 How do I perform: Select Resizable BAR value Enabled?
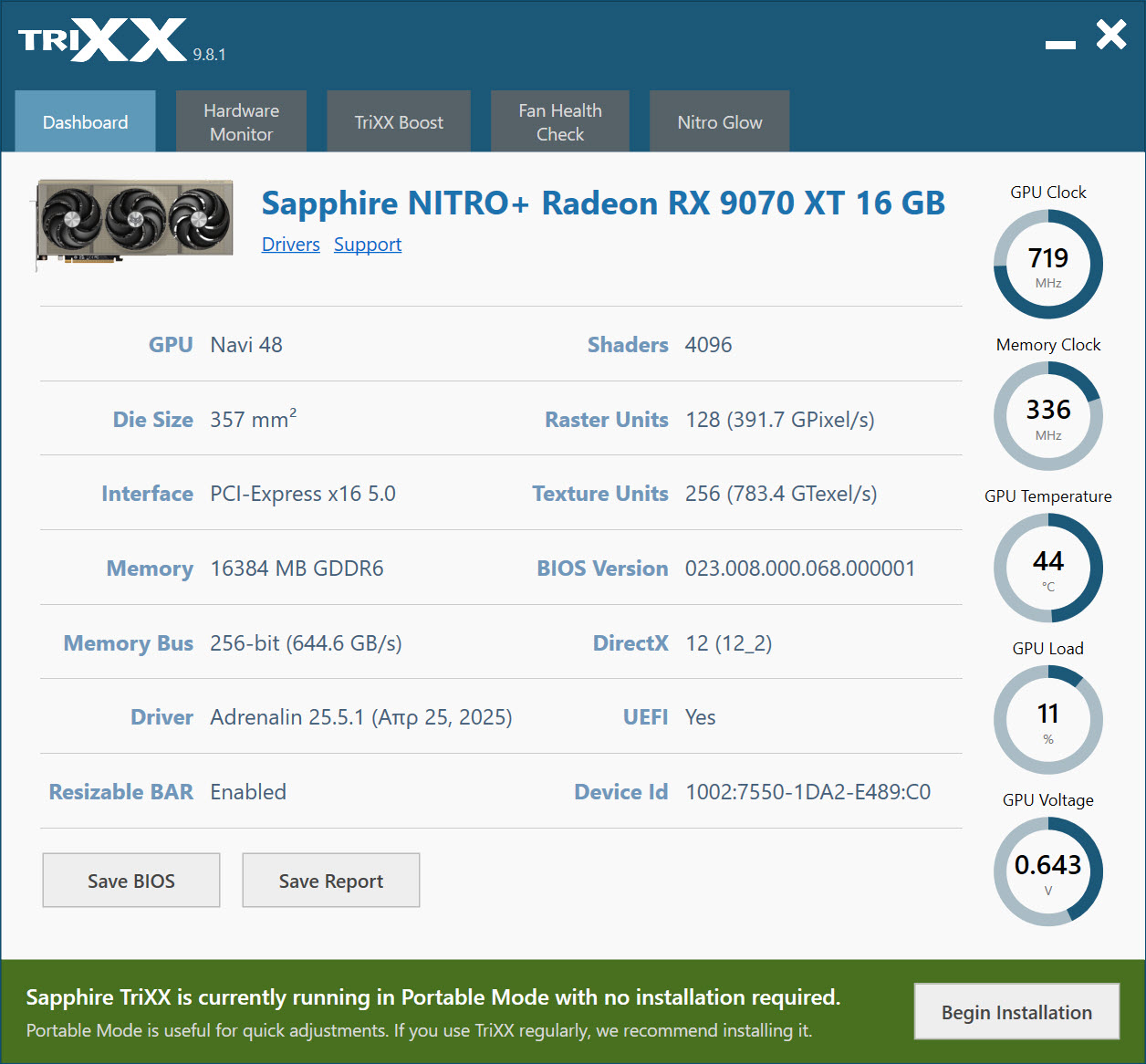248,792
